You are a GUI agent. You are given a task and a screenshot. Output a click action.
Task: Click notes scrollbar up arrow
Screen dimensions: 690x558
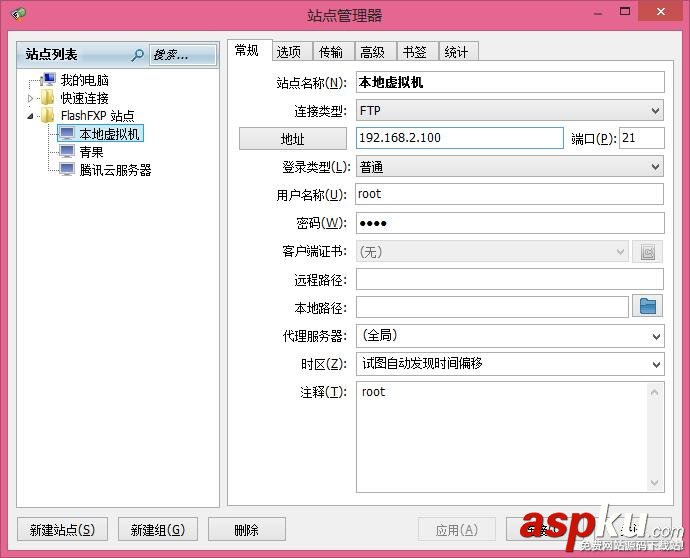655,392
